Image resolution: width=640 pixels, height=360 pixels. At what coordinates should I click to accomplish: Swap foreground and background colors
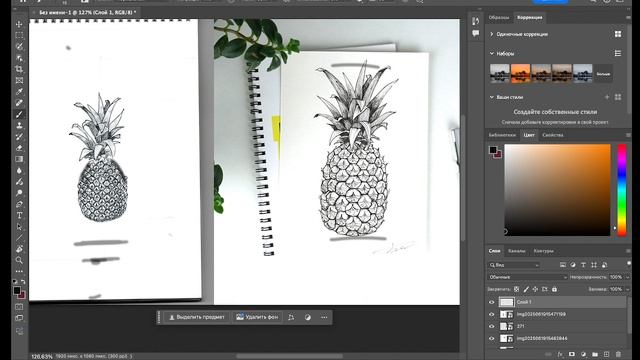point(23,282)
